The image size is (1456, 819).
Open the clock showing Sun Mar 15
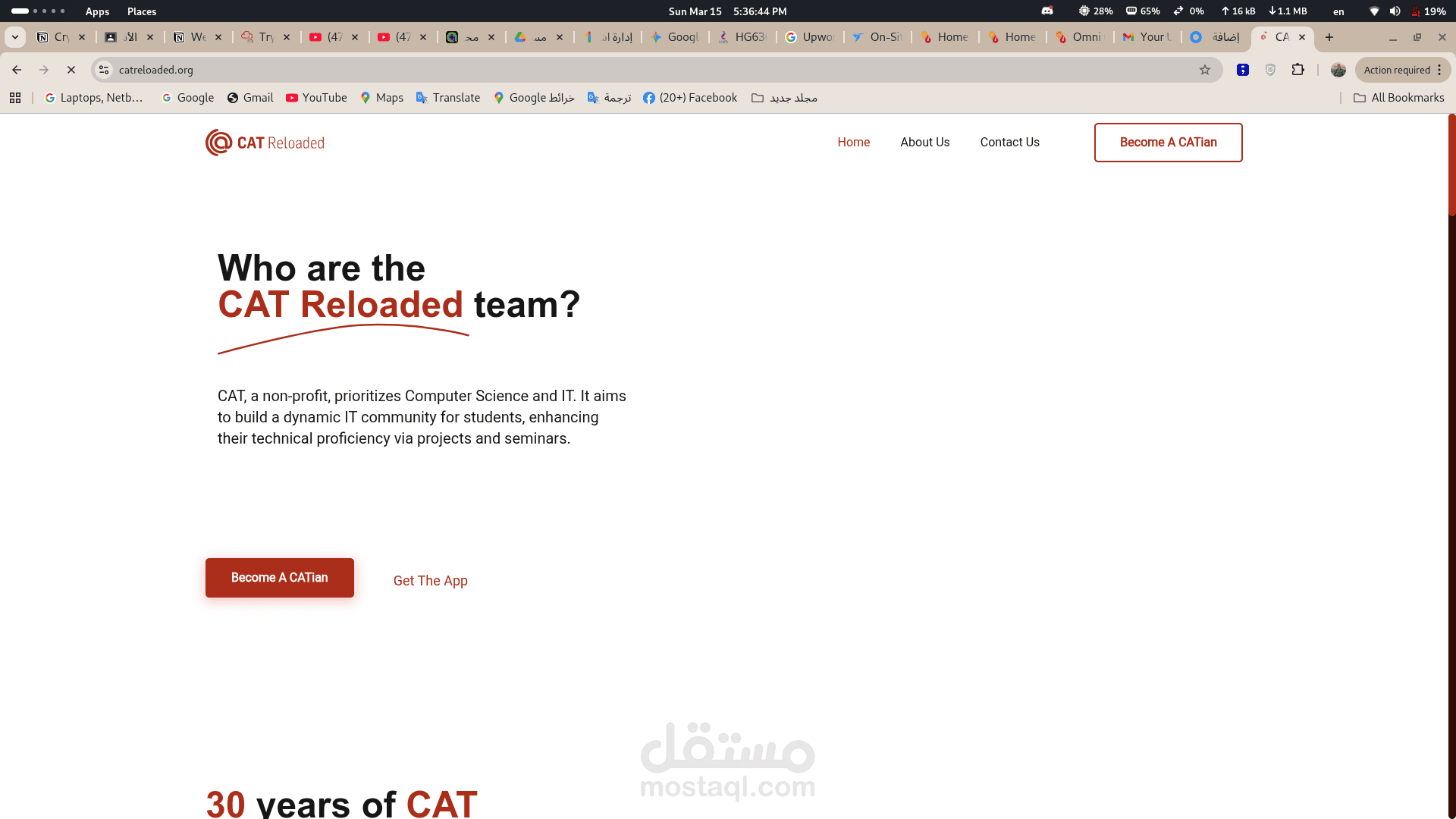coord(727,11)
